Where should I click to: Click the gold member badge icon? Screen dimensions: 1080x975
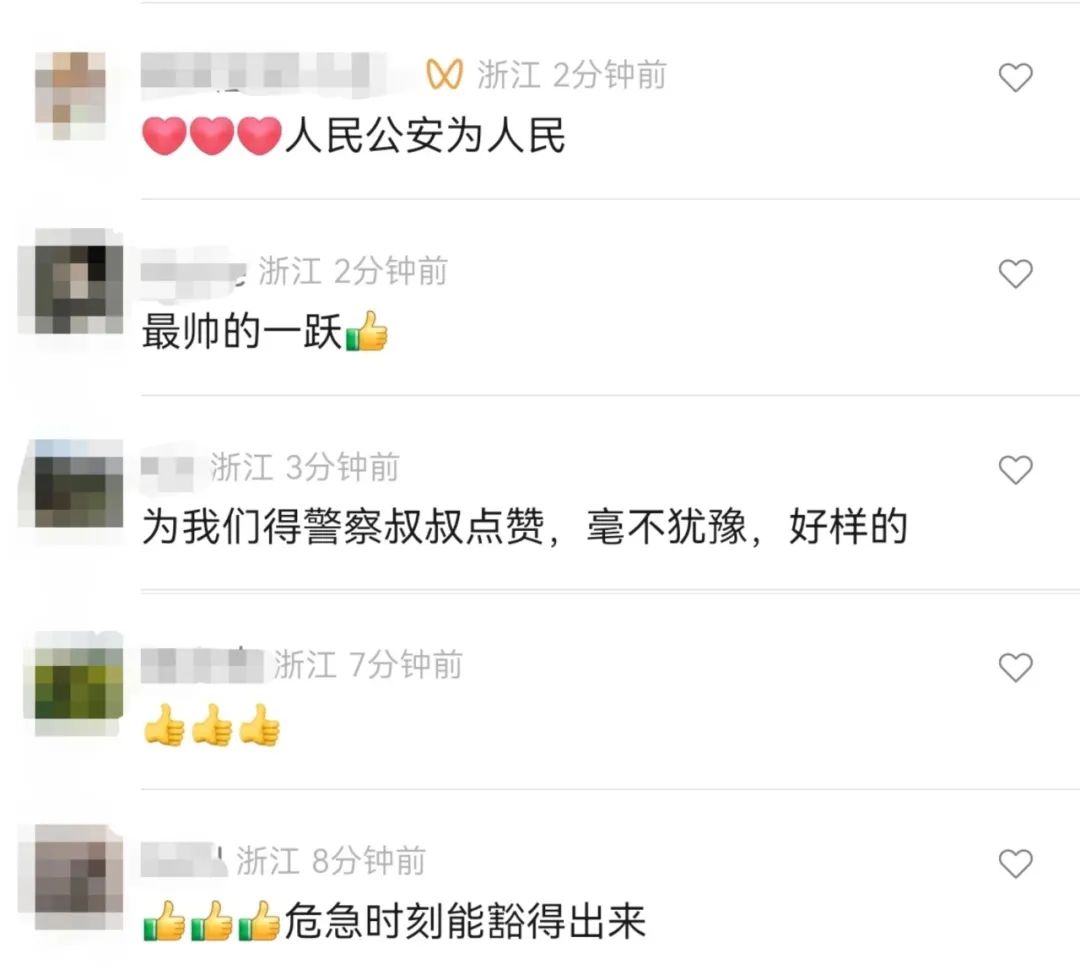coord(444,74)
